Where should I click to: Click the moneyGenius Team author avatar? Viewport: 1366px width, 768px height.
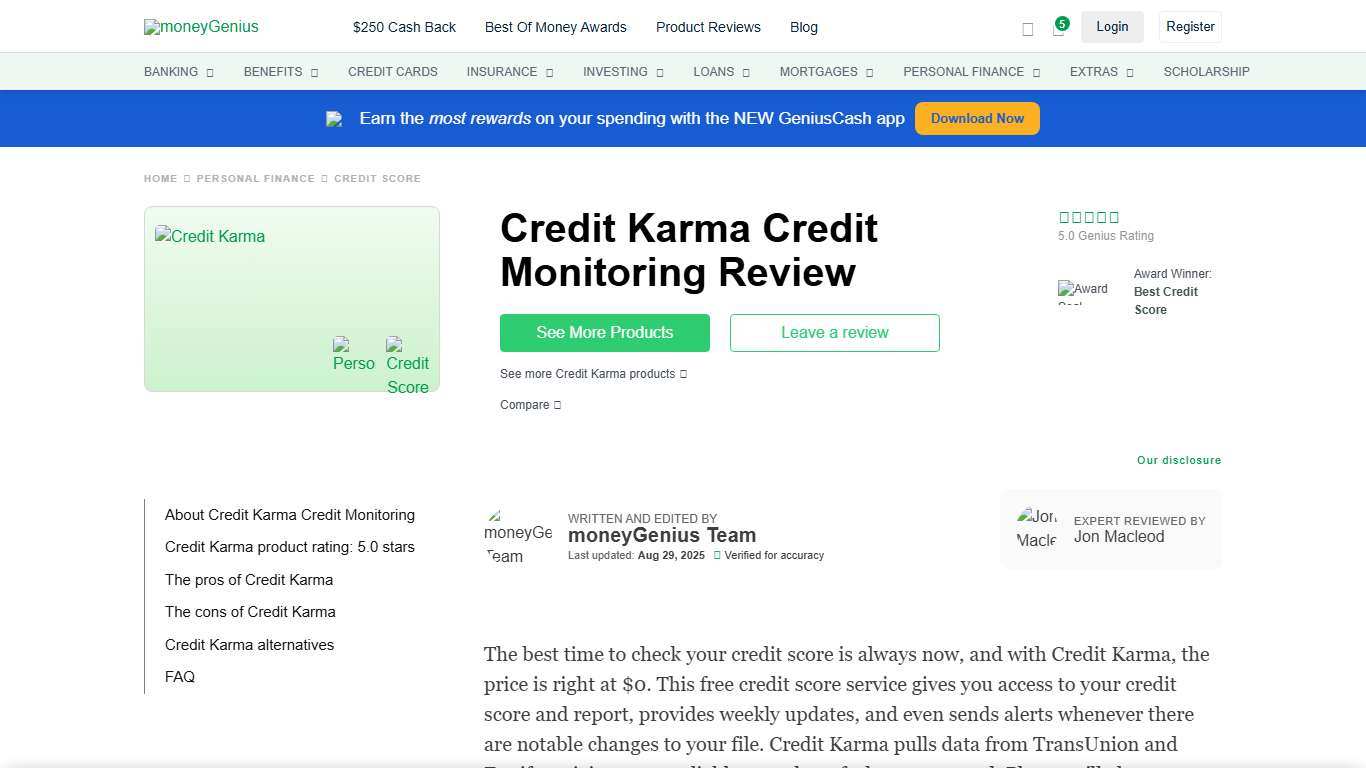tap(518, 534)
